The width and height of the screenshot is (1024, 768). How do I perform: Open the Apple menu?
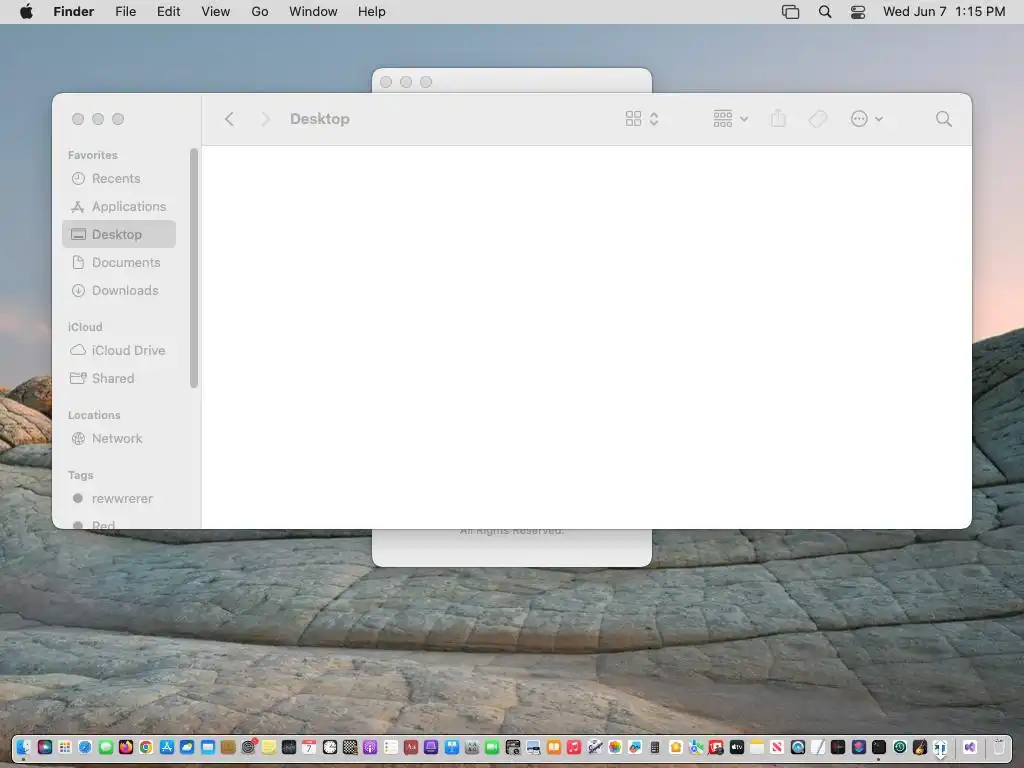coord(26,12)
